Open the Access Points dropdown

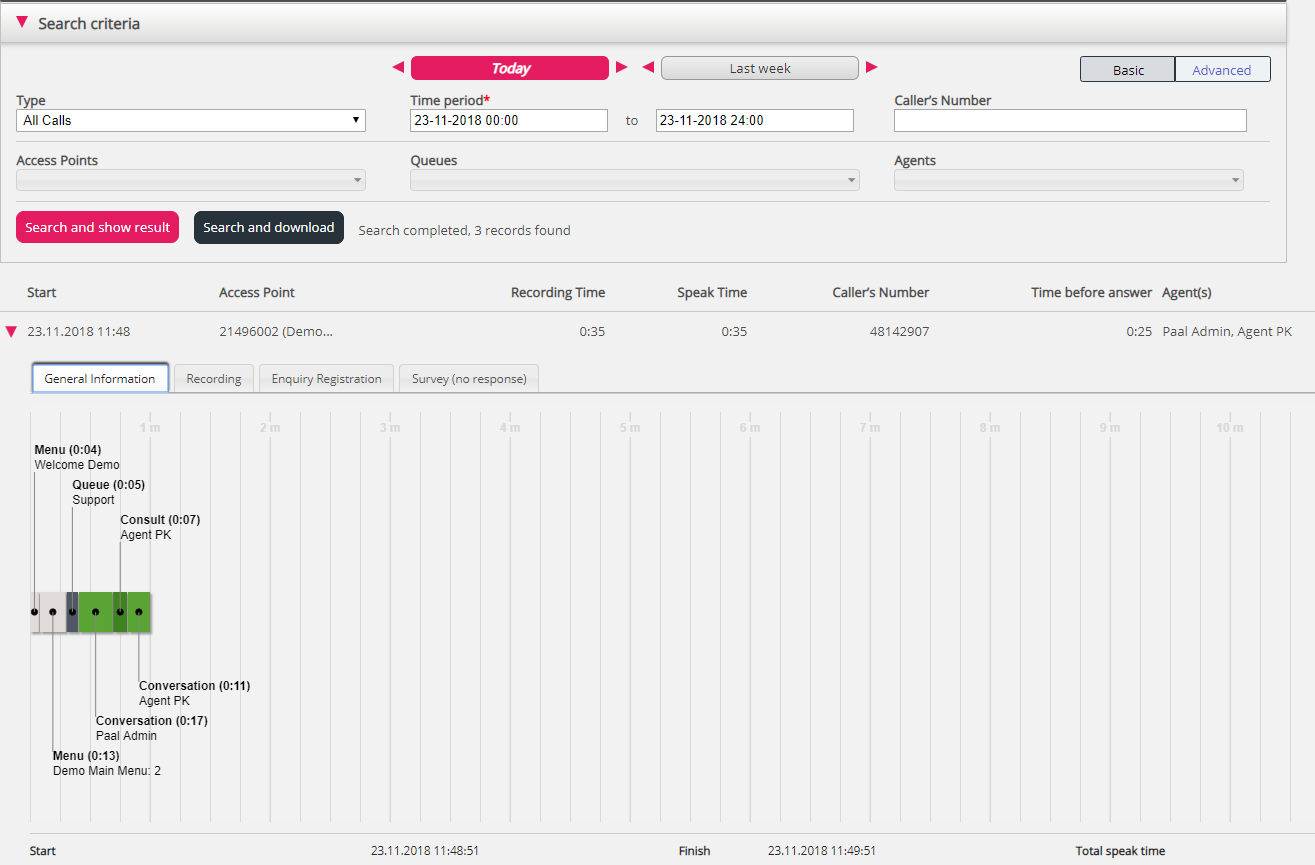(191, 180)
